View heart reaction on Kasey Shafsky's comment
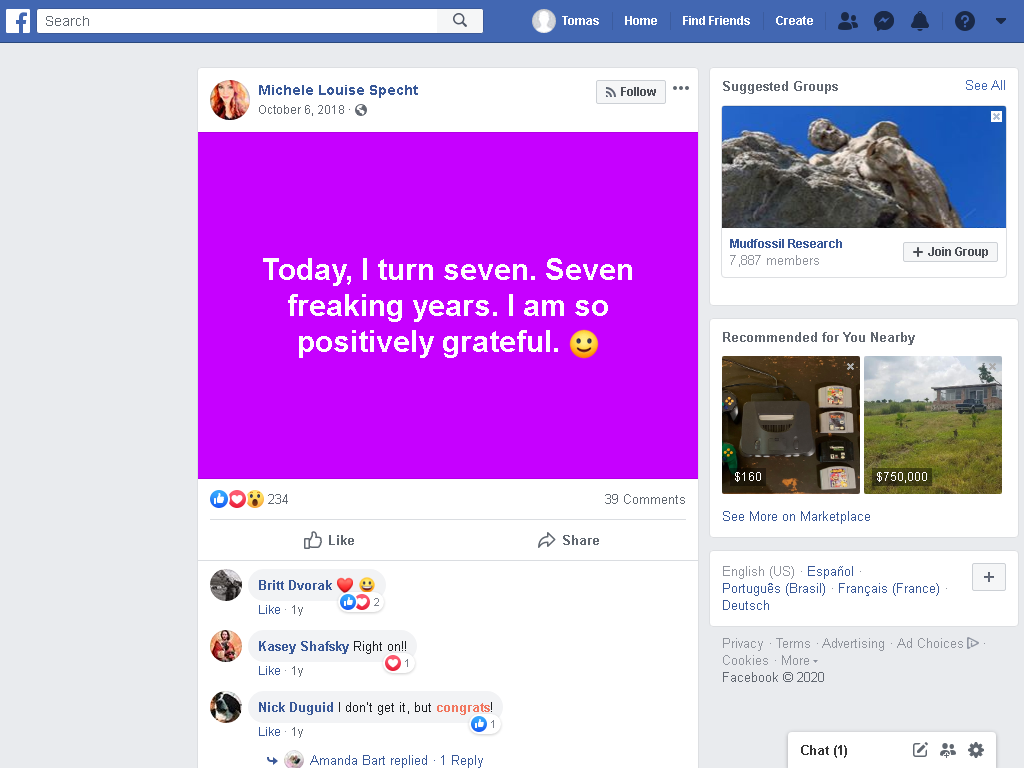 (397, 663)
